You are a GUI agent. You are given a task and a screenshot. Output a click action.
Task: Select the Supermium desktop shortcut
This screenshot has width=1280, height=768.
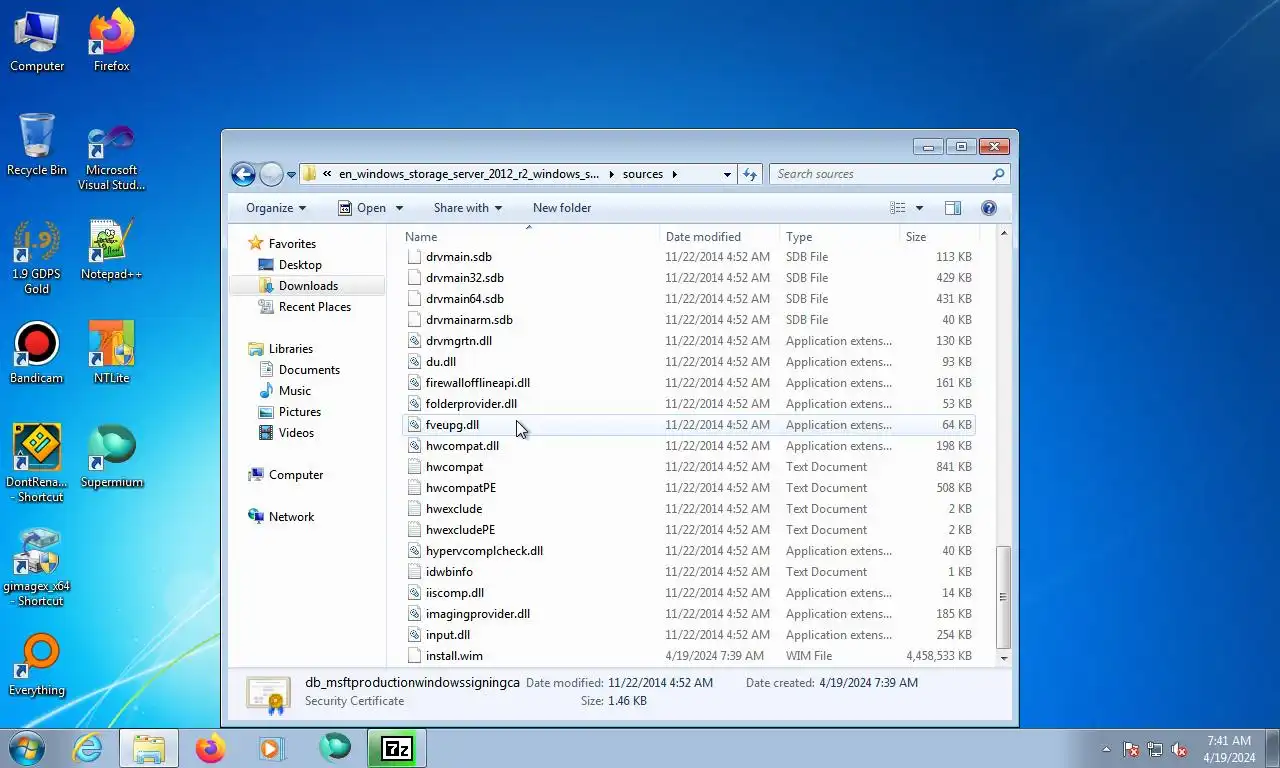(112, 457)
